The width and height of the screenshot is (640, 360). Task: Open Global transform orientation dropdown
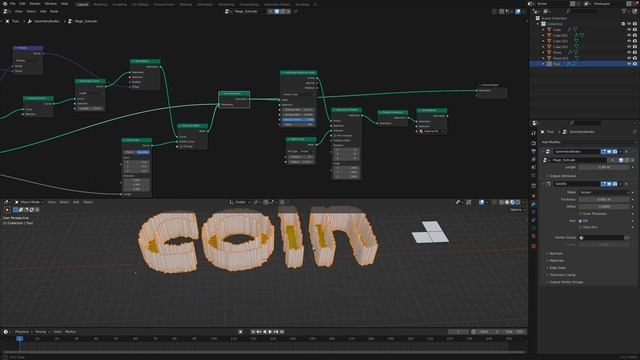240,202
